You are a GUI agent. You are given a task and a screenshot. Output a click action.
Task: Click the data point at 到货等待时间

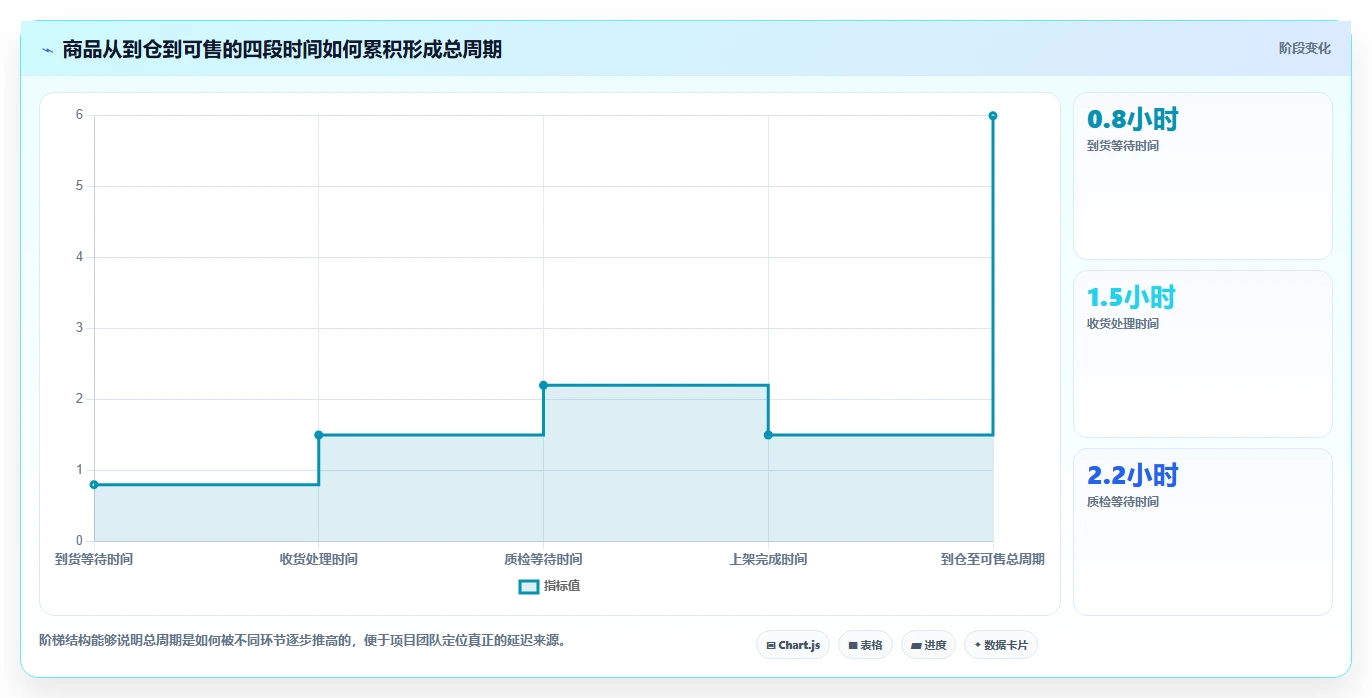[x=94, y=485]
